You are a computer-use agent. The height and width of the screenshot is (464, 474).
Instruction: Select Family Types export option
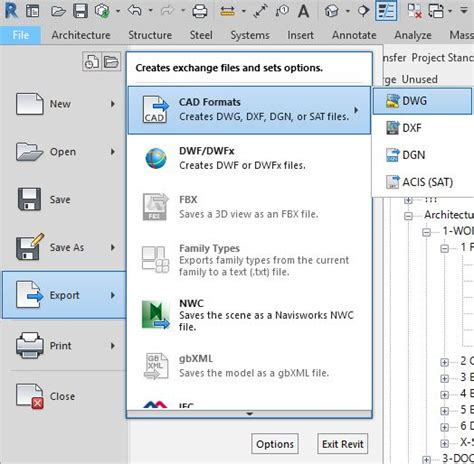point(249,260)
